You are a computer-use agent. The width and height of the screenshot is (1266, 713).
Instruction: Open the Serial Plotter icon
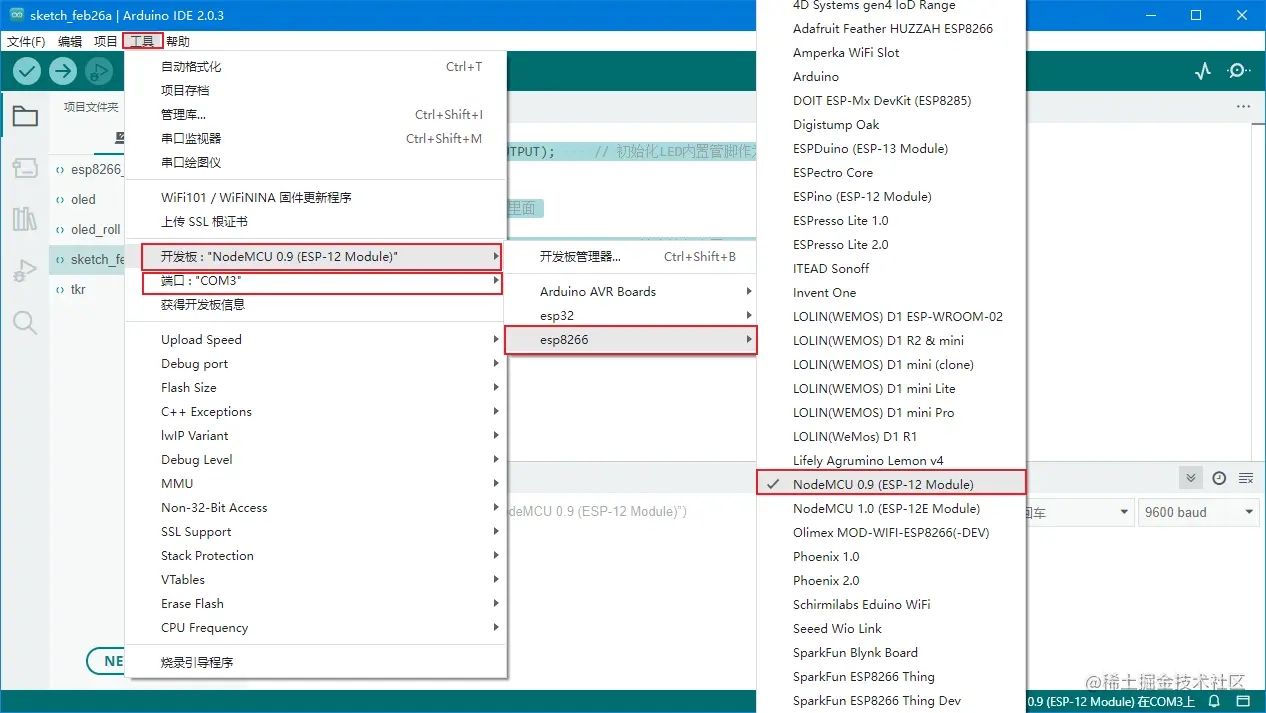tap(1203, 71)
